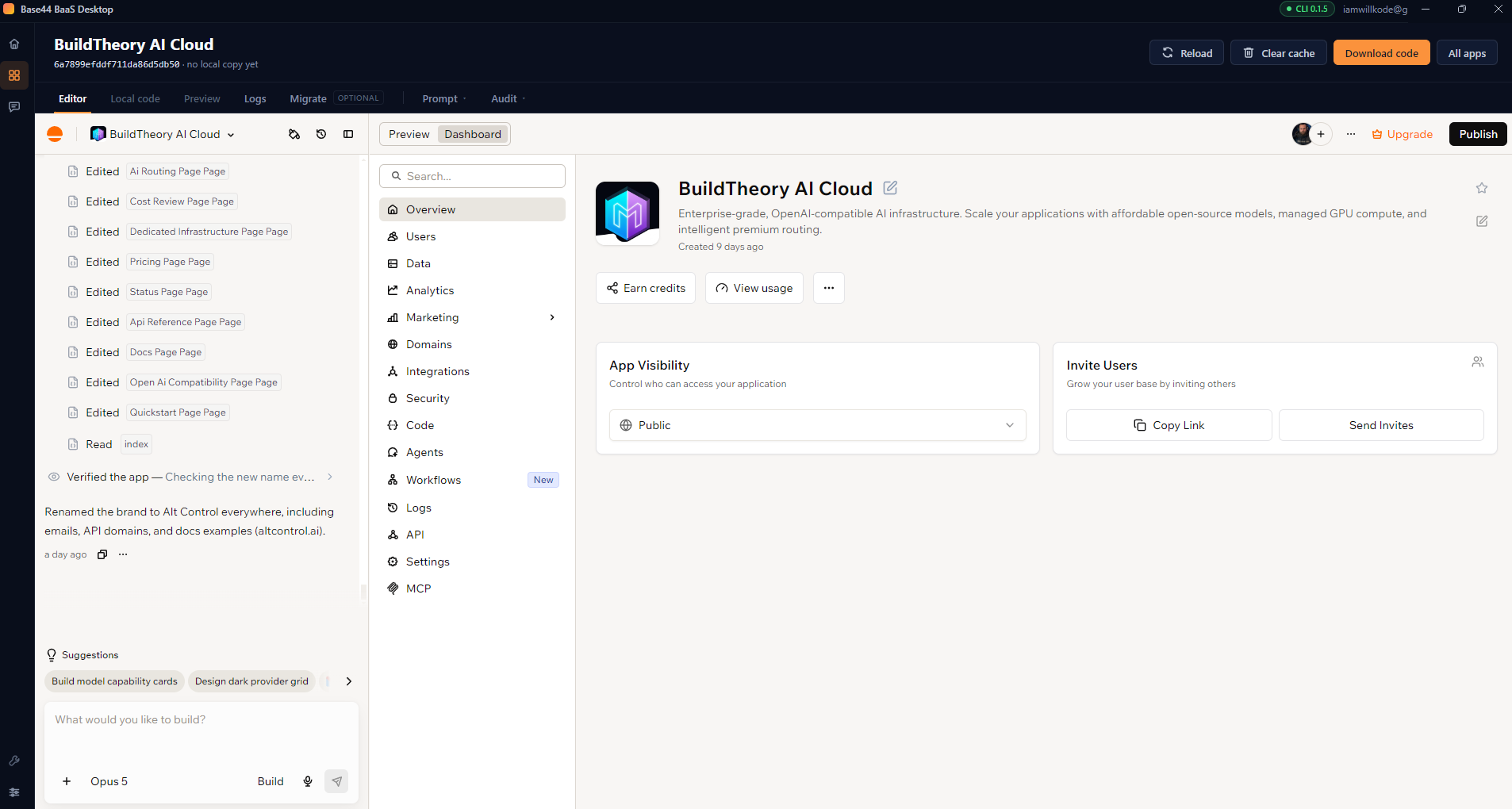The image size is (1512, 809).
Task: Click the Upgrade link
Action: [1403, 134]
